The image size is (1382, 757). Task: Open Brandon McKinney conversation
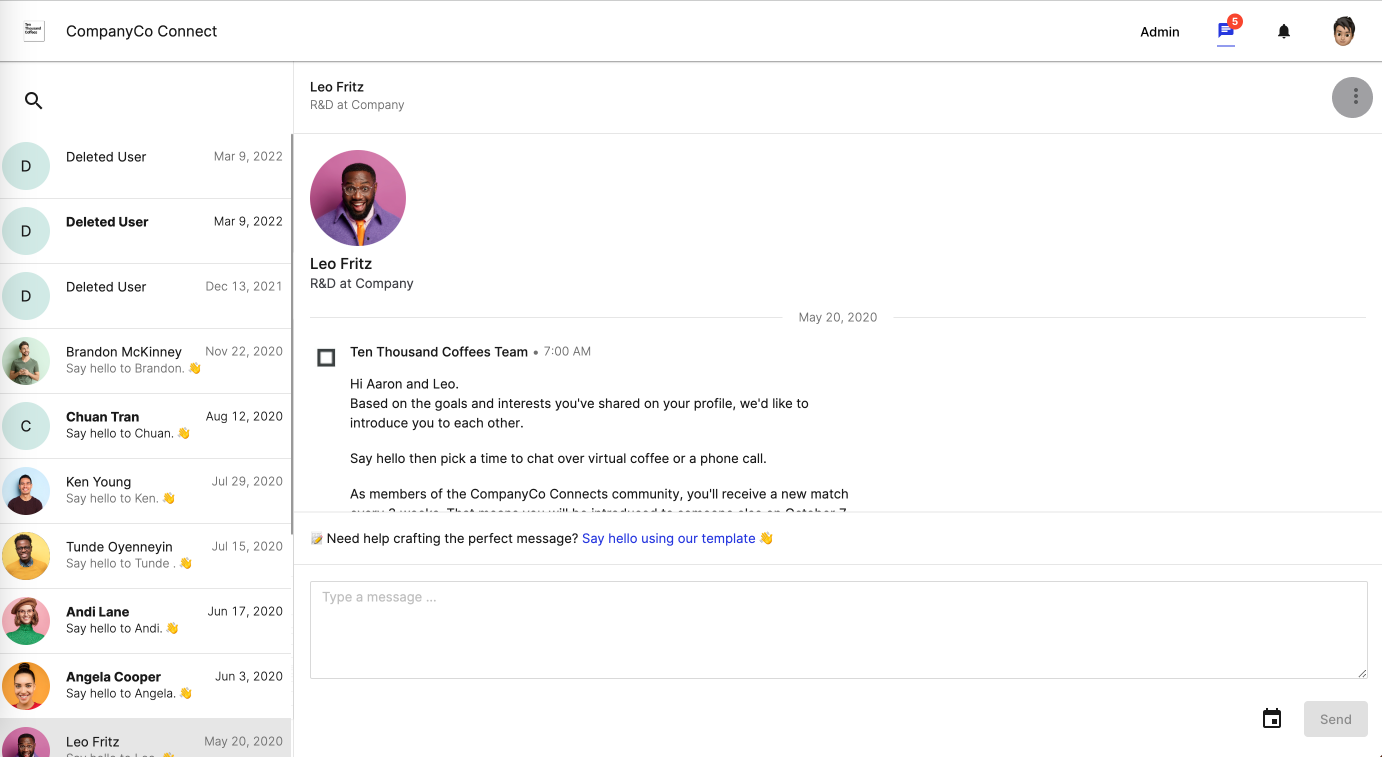click(x=145, y=361)
